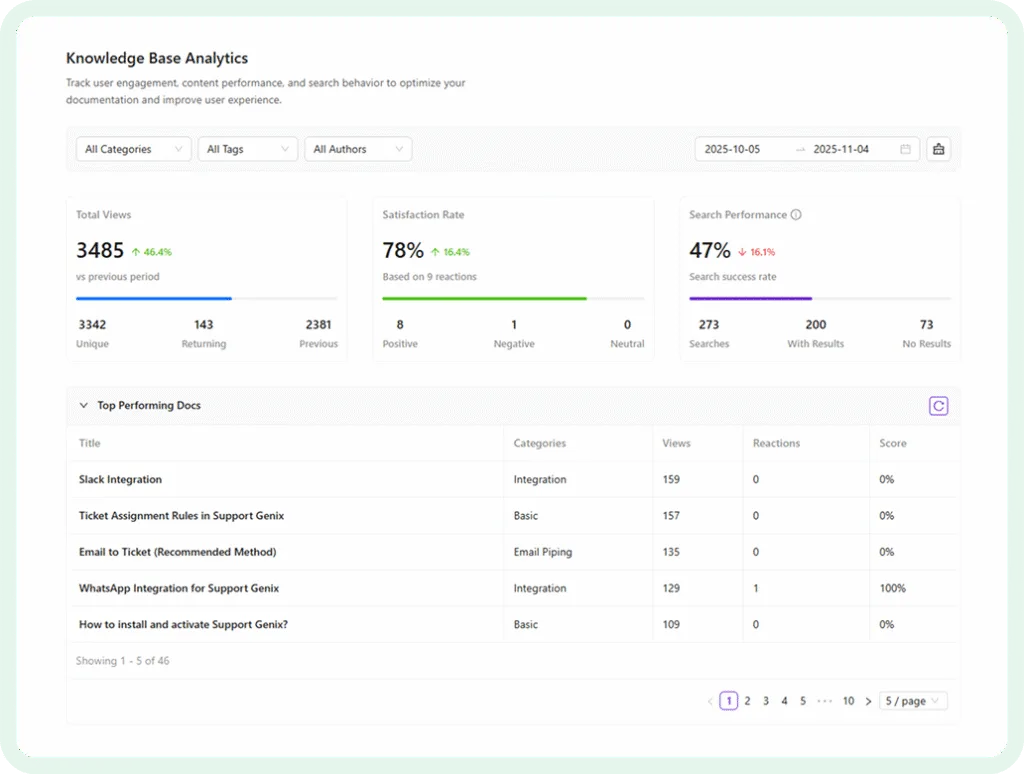This screenshot has height=774, width=1024.
Task: Select page 3 in the pagination
Action: pos(765,701)
